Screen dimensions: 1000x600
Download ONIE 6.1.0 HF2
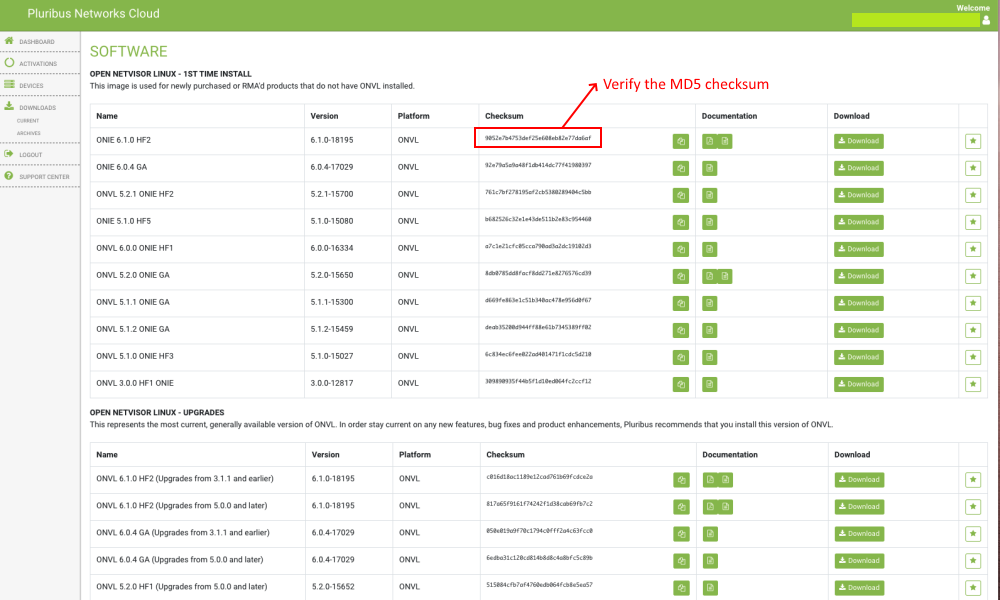(858, 141)
